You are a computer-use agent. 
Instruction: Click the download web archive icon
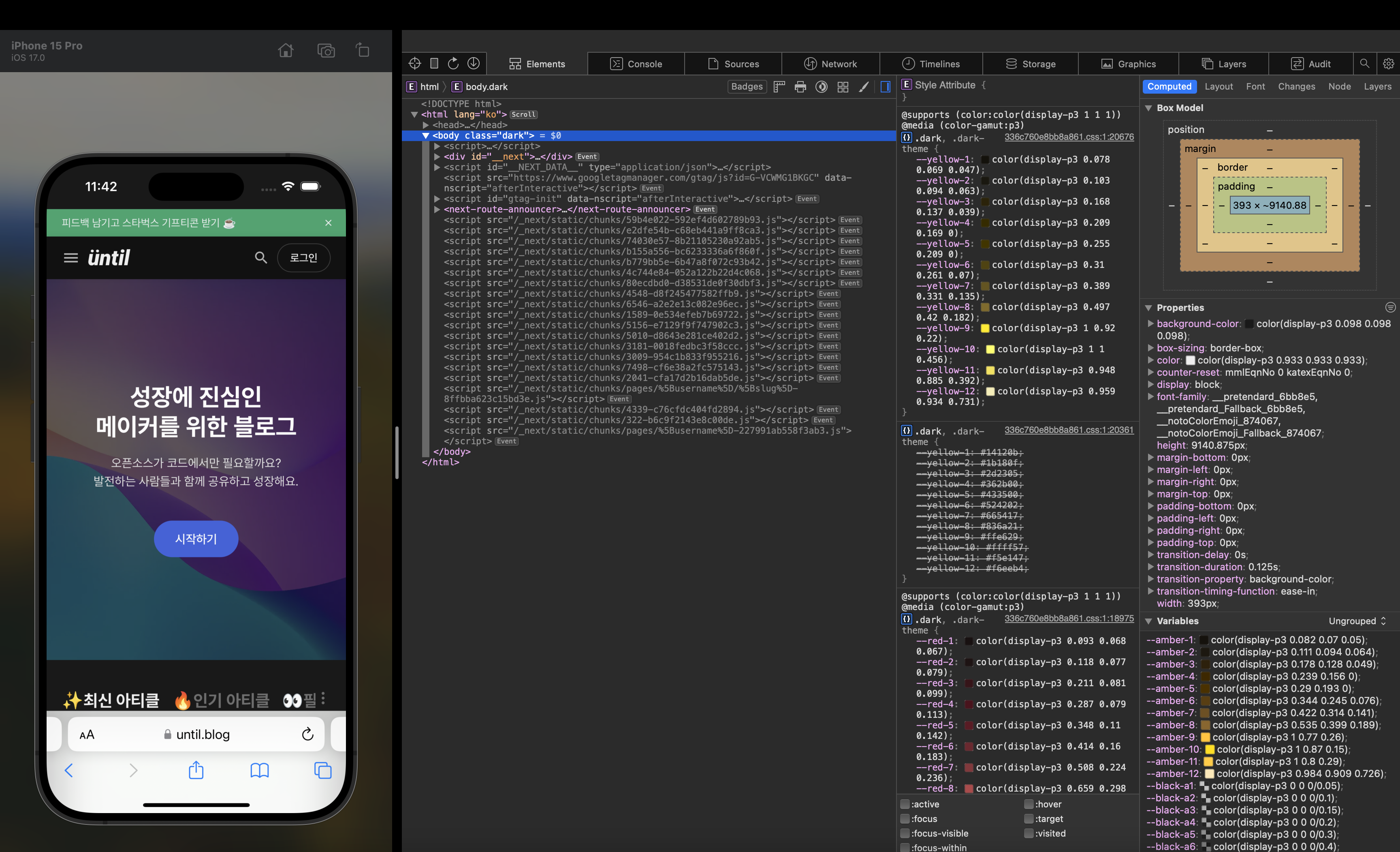click(473, 64)
